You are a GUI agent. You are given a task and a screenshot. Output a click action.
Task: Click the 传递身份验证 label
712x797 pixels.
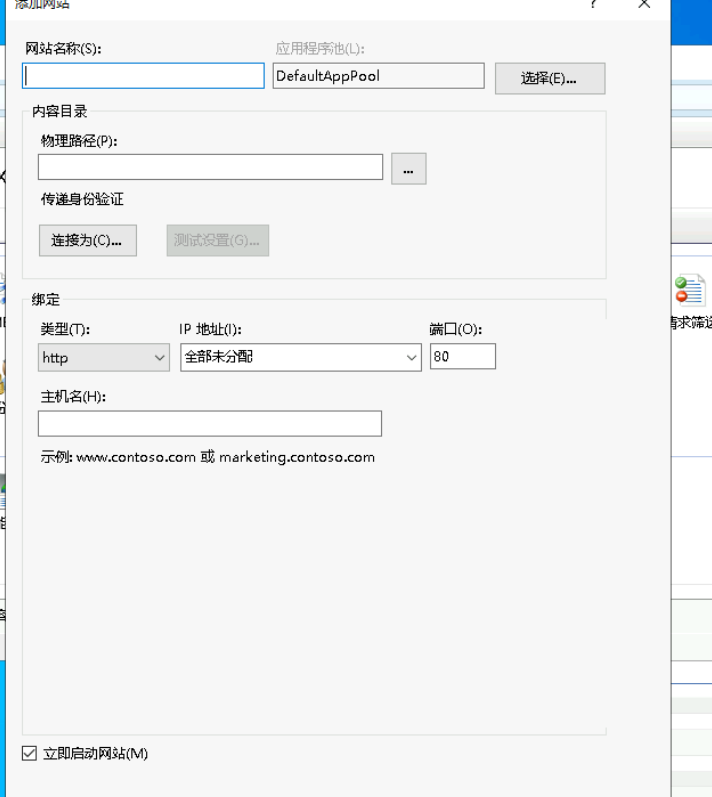(x=82, y=199)
